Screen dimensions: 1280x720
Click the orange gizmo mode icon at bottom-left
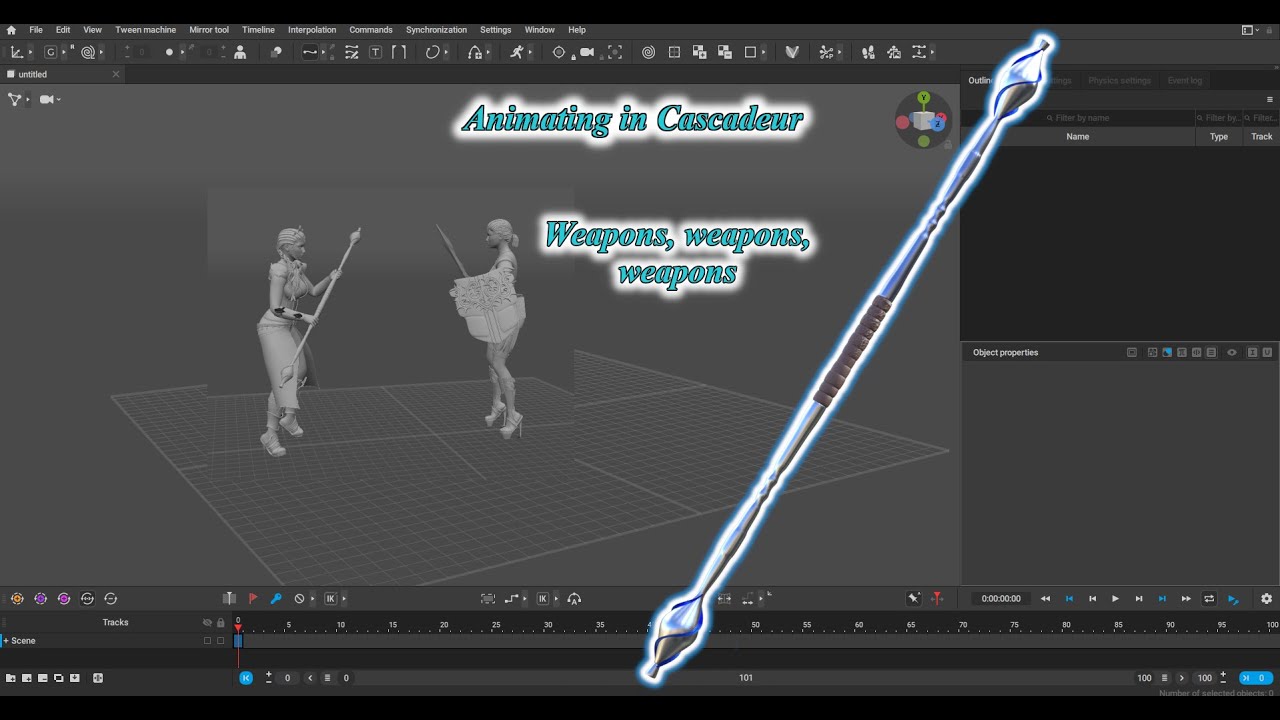[x=17, y=599]
